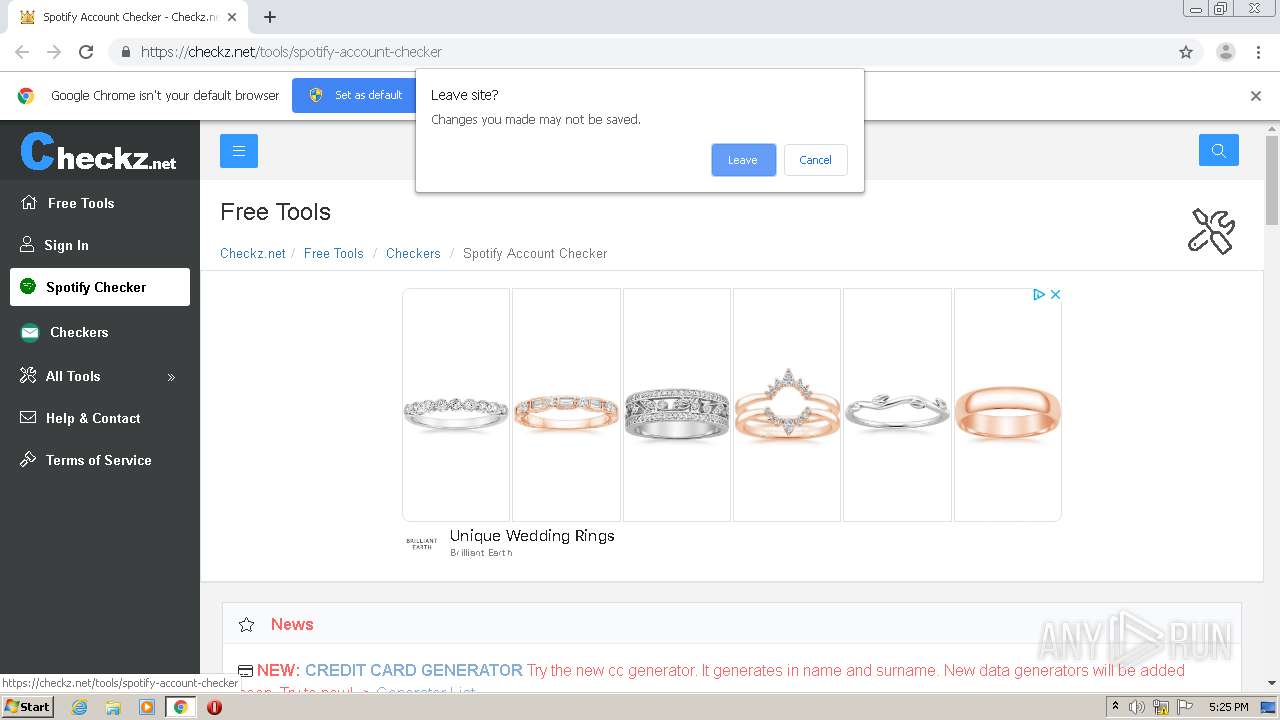The image size is (1280, 720).
Task: Click the News star icon
Action: [x=247, y=625]
